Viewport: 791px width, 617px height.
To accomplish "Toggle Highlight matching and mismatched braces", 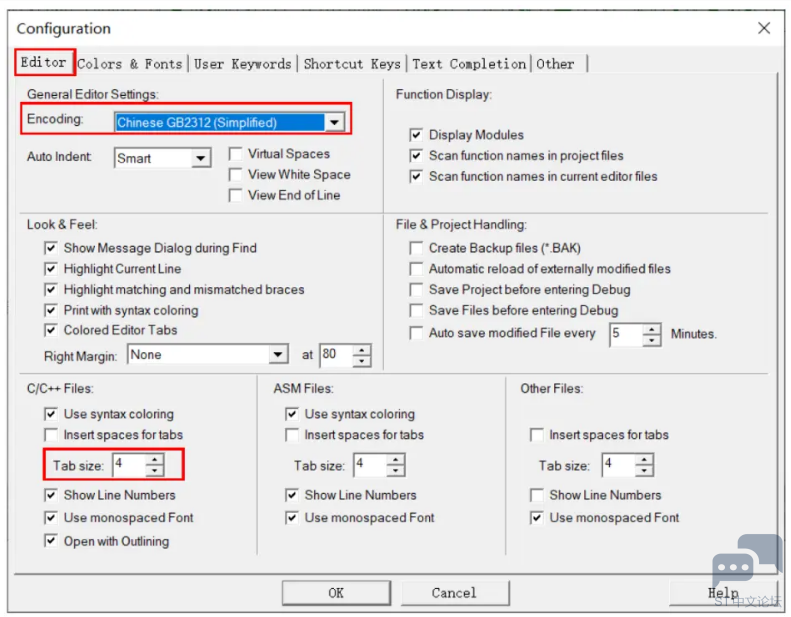I will coord(50,290).
